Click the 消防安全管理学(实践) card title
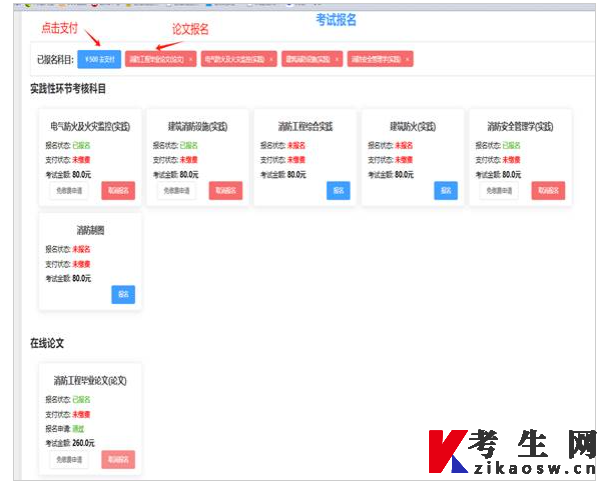The width and height of the screenshot is (611, 487). tap(520, 126)
